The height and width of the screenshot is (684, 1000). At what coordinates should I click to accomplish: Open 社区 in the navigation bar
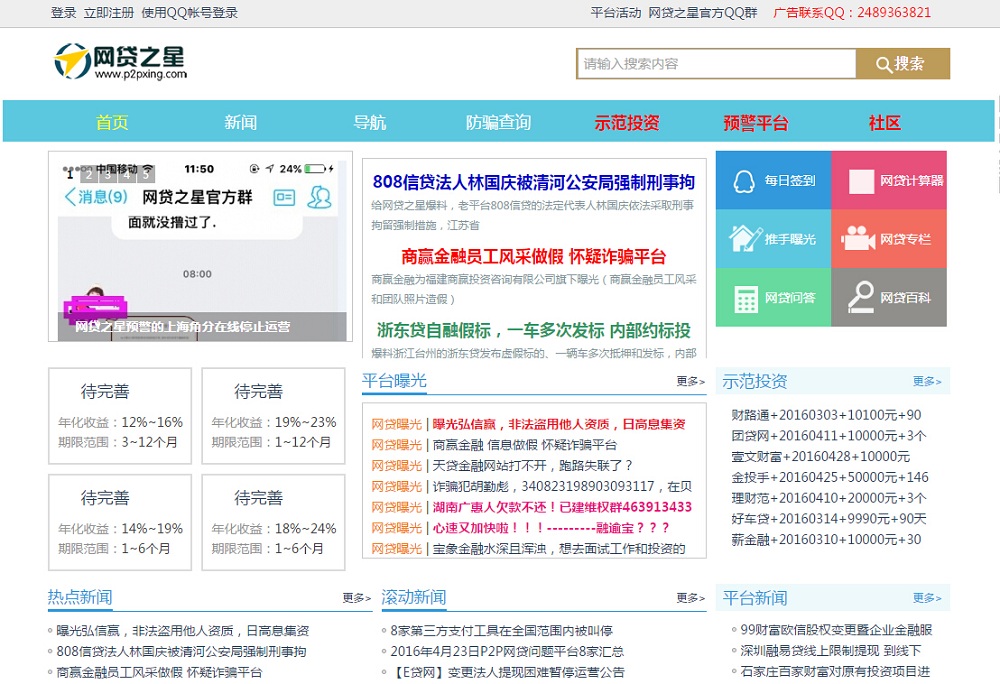tap(885, 122)
